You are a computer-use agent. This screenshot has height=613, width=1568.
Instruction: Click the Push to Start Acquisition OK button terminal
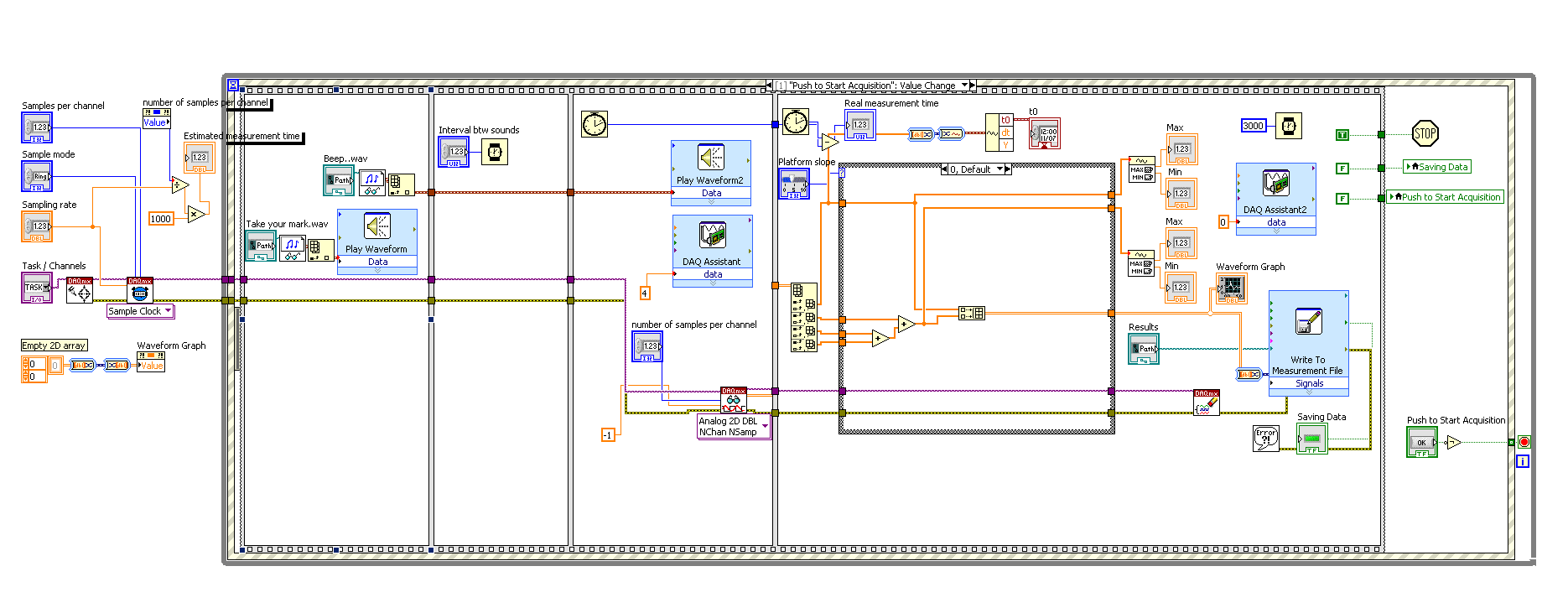(1422, 443)
